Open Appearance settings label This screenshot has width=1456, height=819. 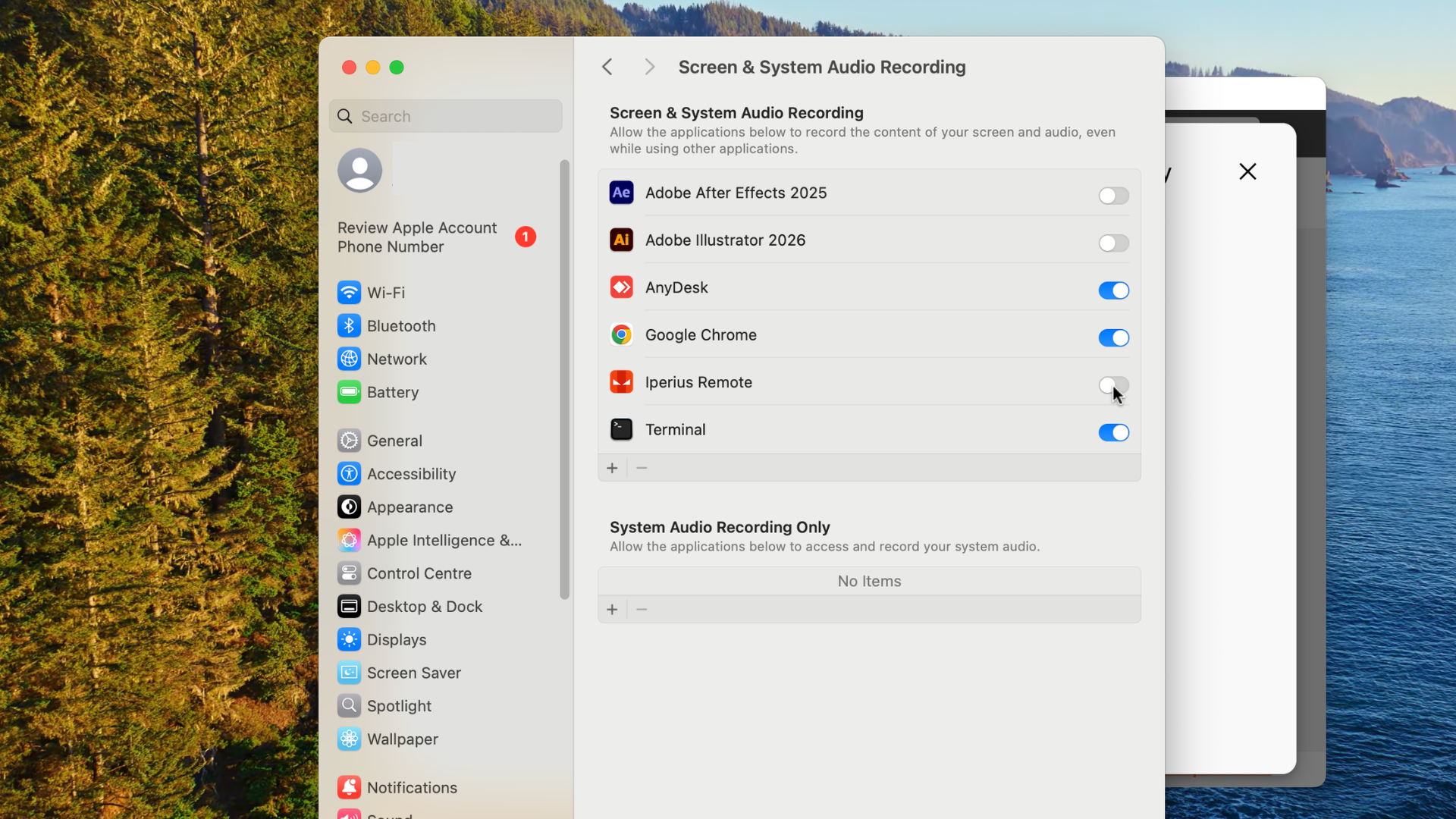coord(409,507)
